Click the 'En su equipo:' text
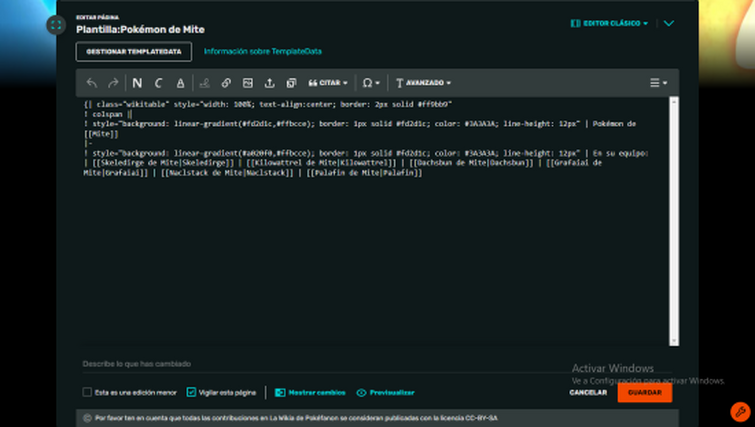755x427 pixels. coord(621,153)
